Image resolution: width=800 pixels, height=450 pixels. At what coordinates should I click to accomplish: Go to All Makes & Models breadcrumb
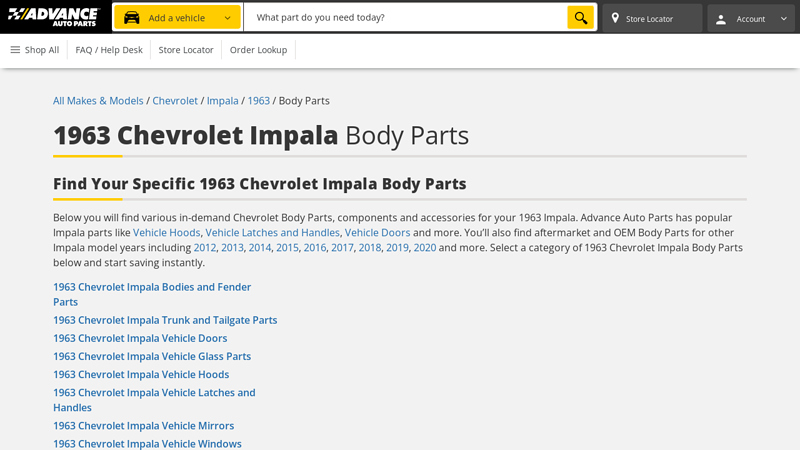[98, 101]
